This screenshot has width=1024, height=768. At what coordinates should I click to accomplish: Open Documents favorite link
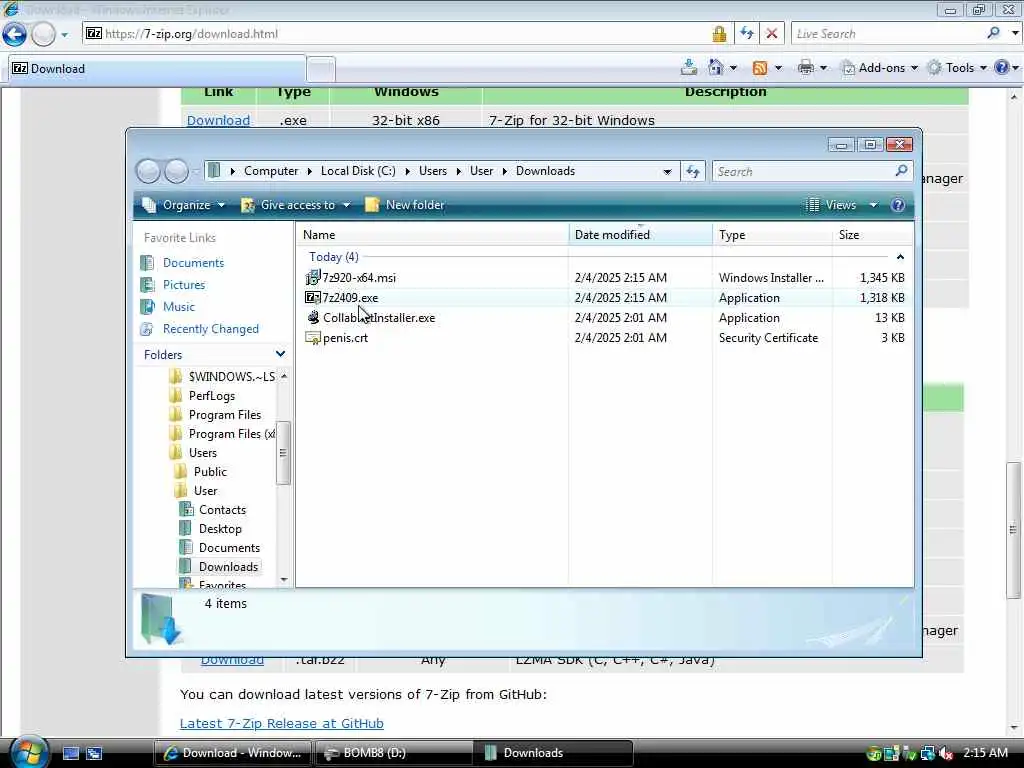point(193,263)
